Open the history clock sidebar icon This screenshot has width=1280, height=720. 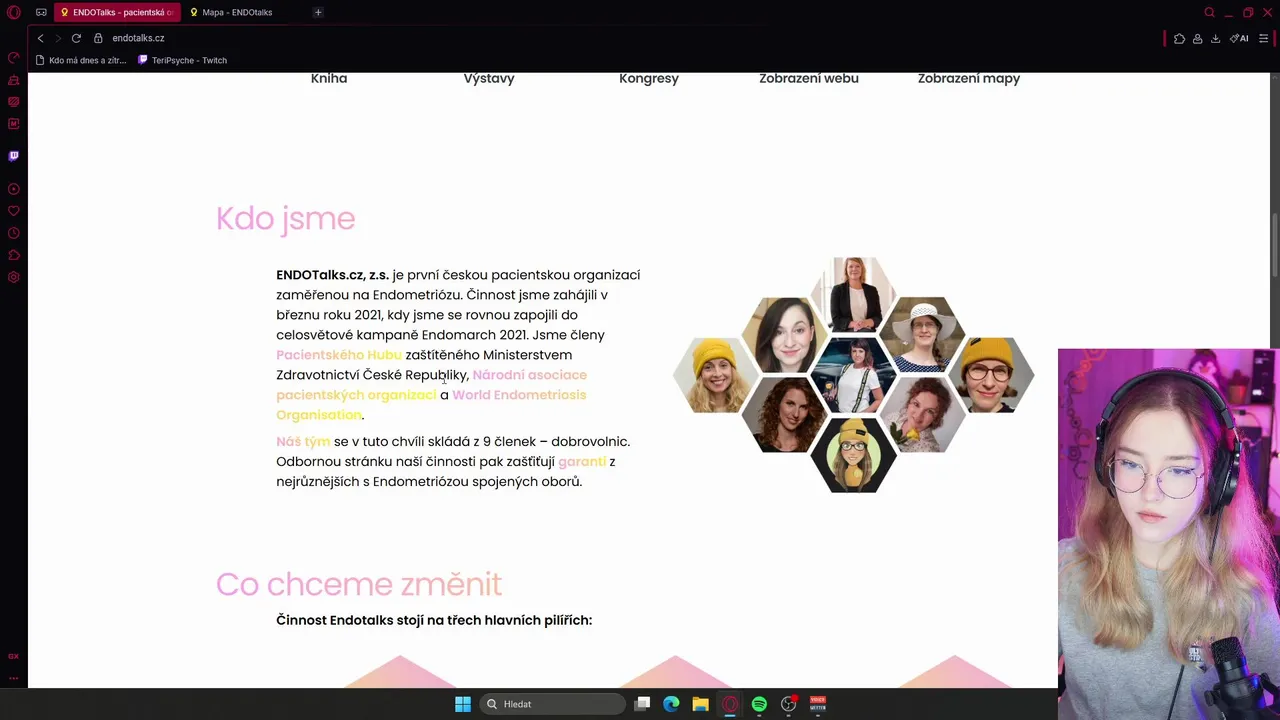point(14,233)
